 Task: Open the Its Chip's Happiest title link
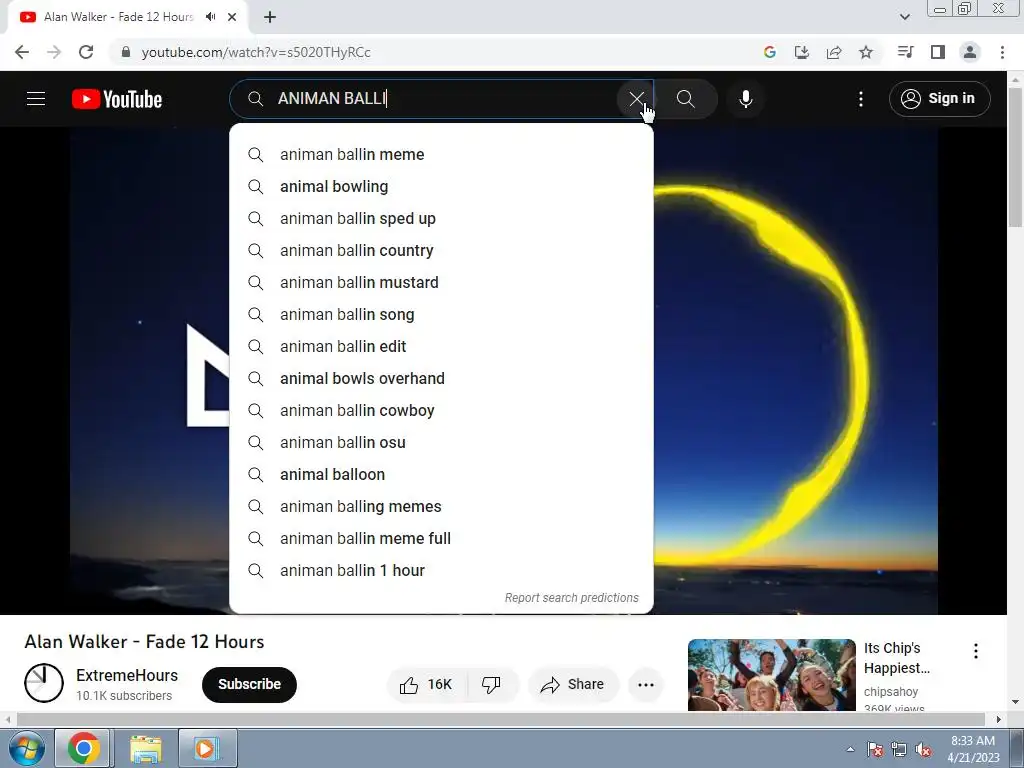(x=897, y=658)
